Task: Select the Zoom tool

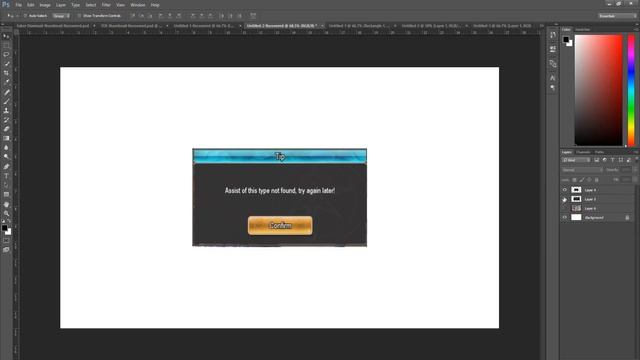Action: pyautogui.click(x=6, y=213)
